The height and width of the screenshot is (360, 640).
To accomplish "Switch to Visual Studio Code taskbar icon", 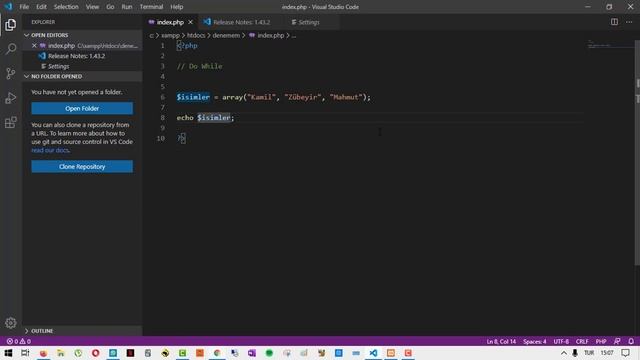I will [373, 353].
